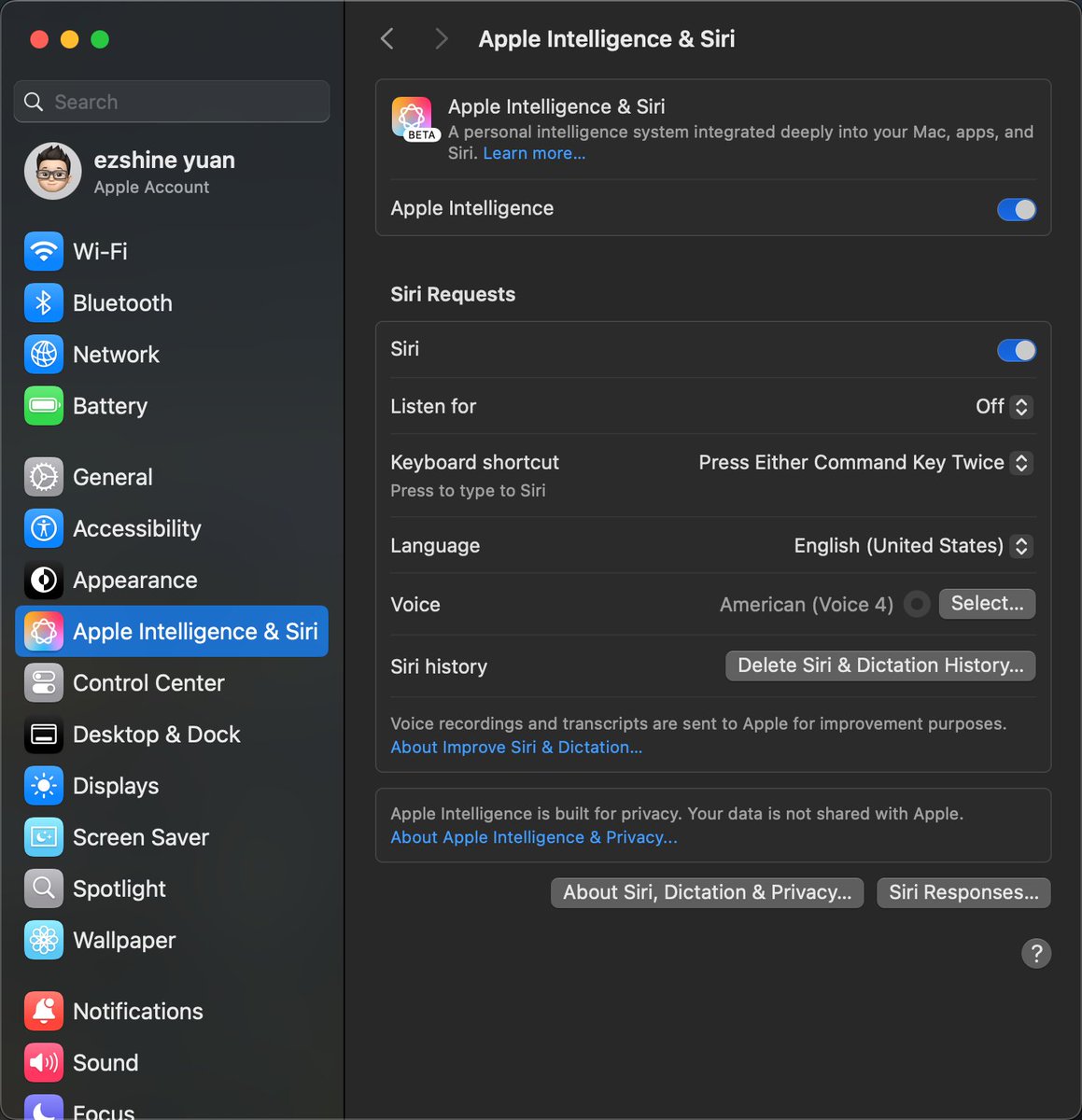Click the Bluetooth icon in sidebar
The height and width of the screenshot is (1120, 1082).
click(44, 302)
